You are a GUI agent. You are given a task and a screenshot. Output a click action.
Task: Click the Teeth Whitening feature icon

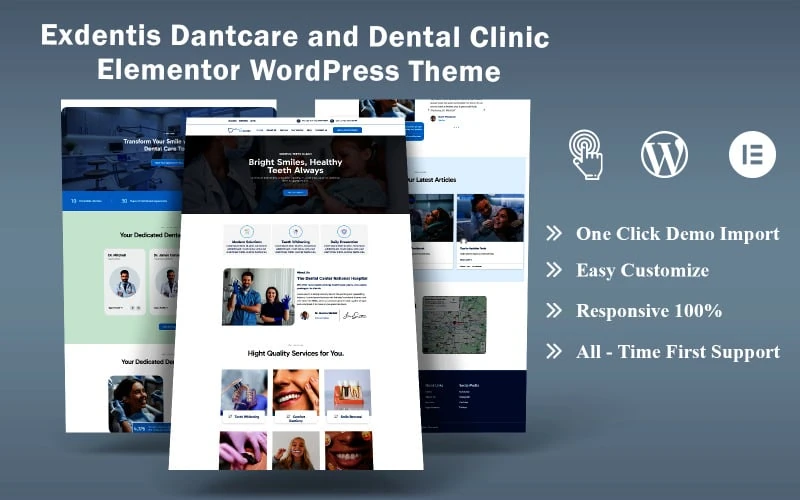(295, 232)
